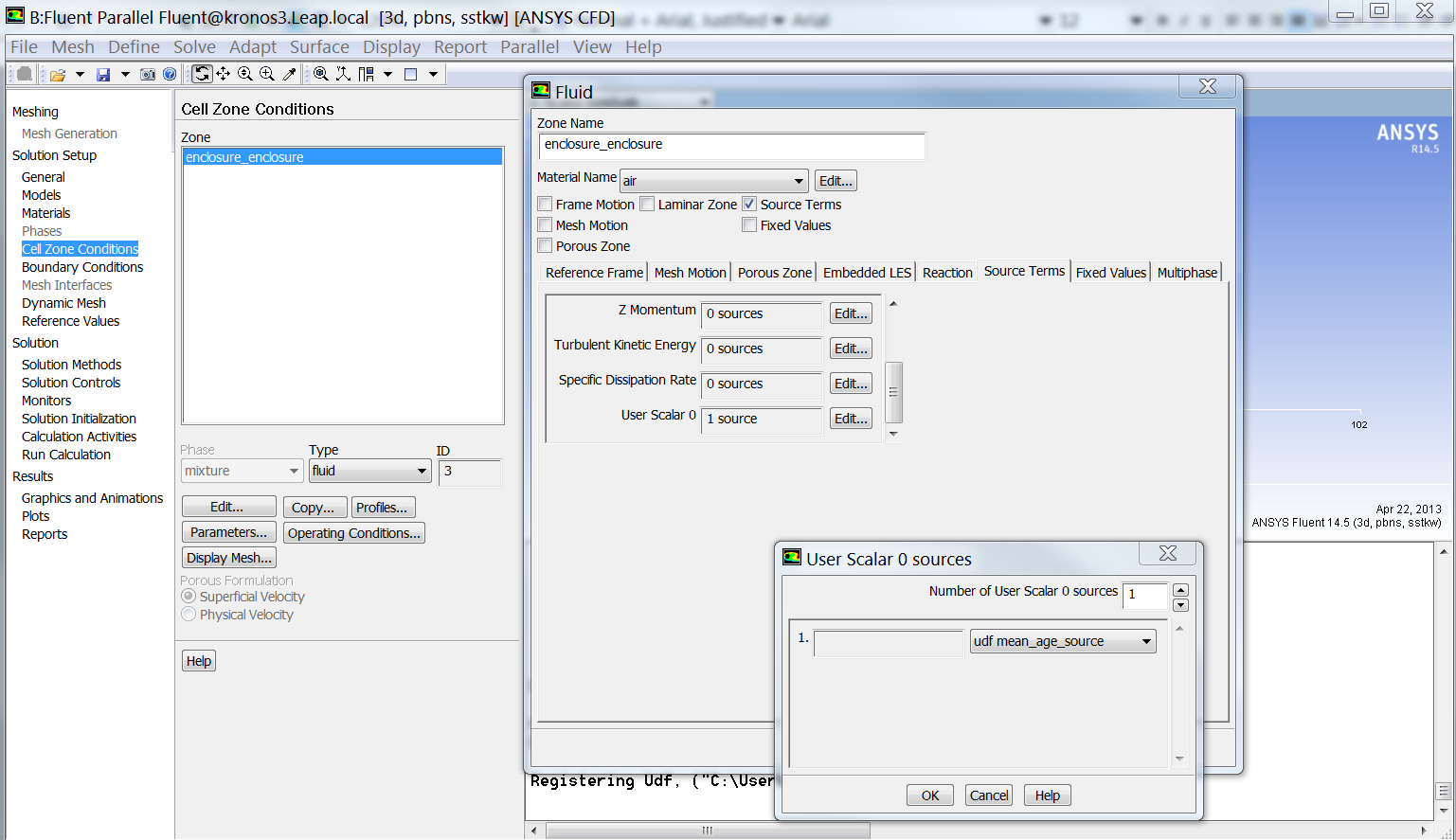Click Cancel in User Scalar dialog
Screen dimensions: 1456x840
coord(989,795)
